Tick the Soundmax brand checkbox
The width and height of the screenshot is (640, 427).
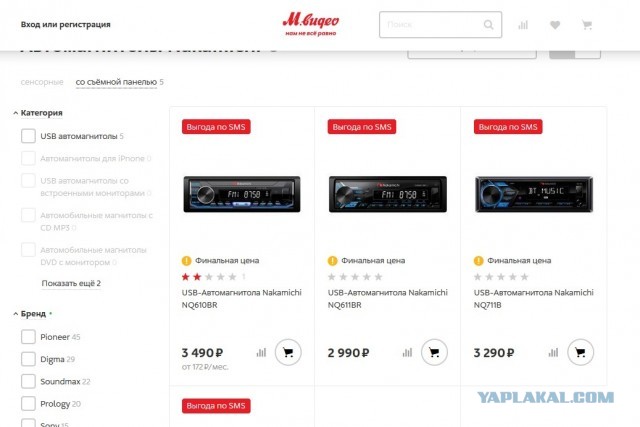click(x=28, y=381)
